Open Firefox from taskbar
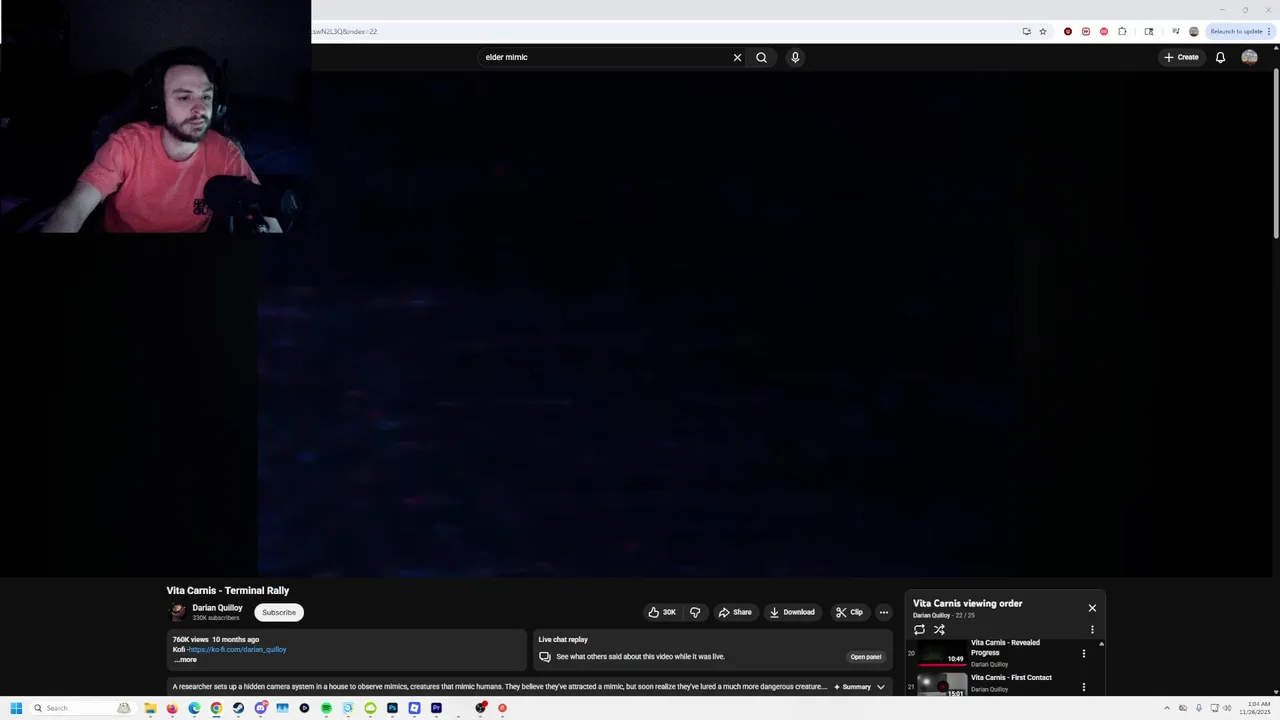1280x720 pixels. click(x=172, y=708)
